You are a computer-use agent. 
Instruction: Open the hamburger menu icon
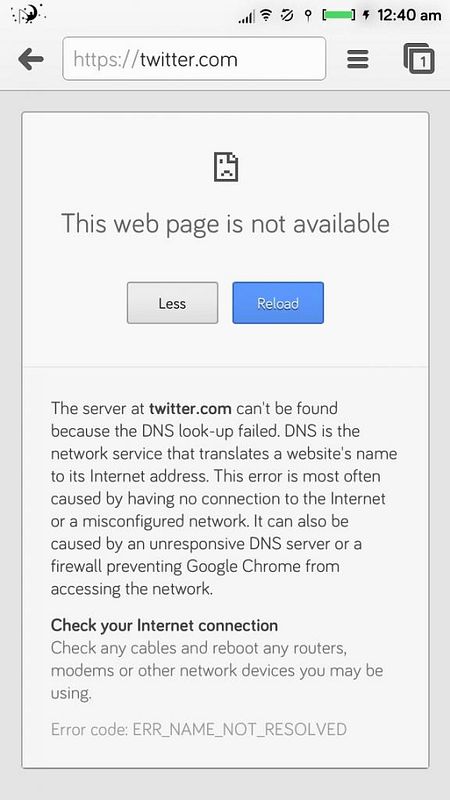[358, 59]
